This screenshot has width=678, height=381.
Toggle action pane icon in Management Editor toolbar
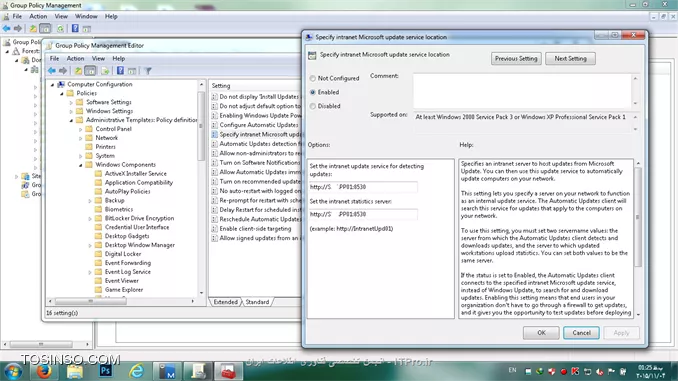click(x=131, y=70)
